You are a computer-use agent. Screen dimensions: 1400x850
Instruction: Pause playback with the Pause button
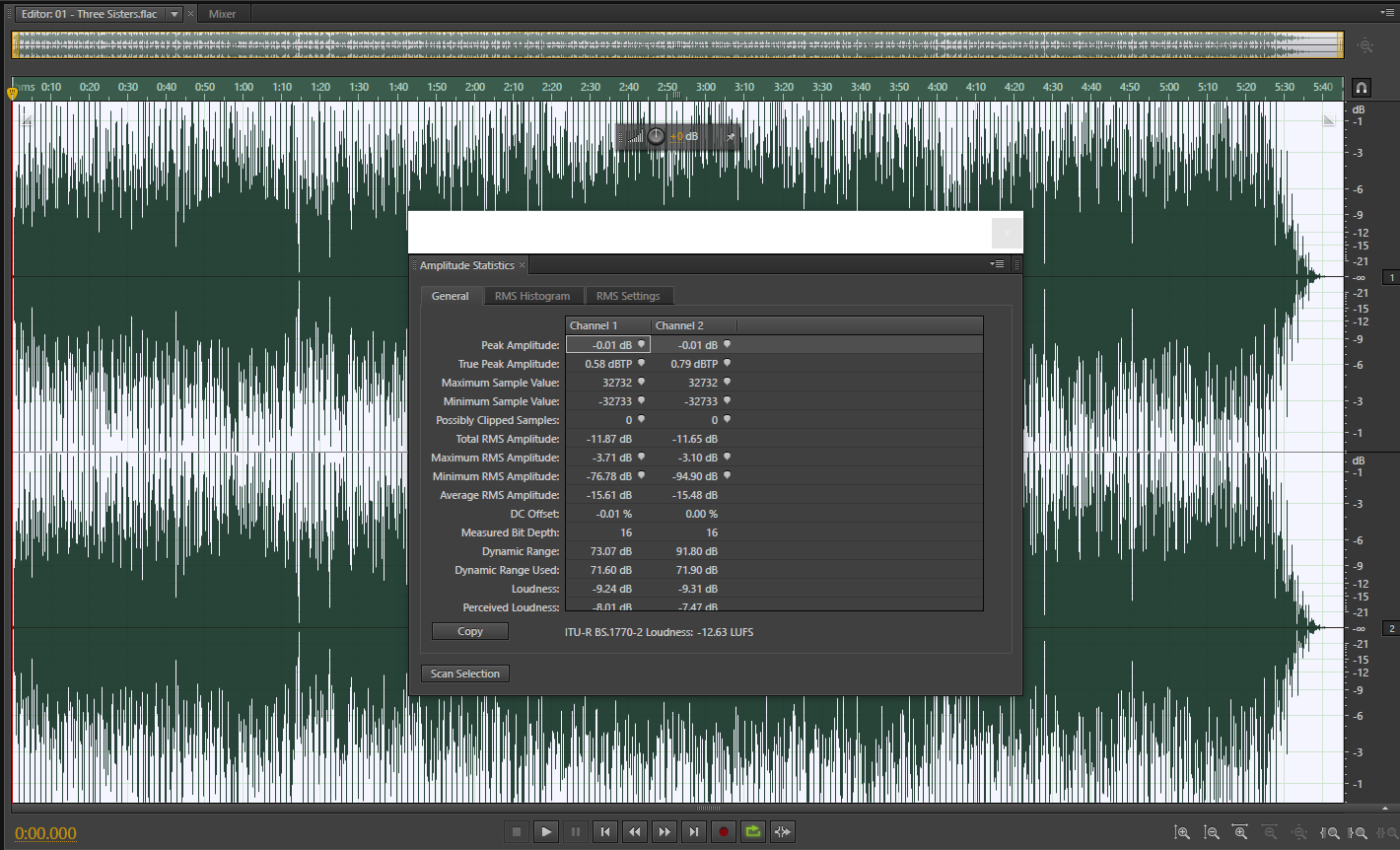[576, 831]
